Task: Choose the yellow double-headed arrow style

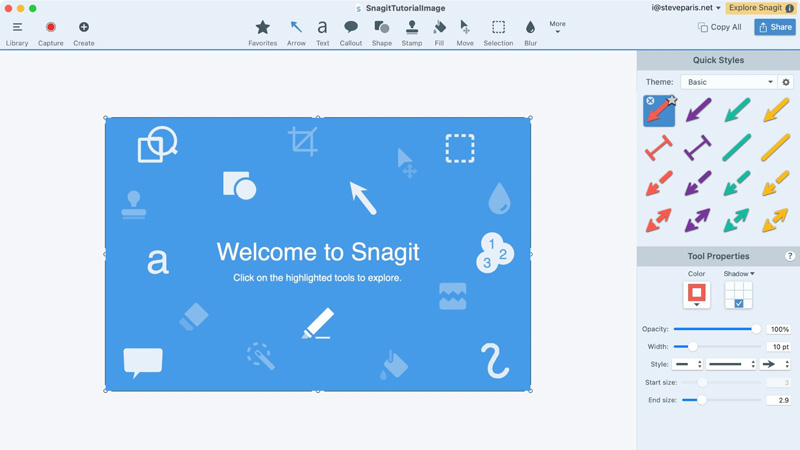Action: [776, 220]
